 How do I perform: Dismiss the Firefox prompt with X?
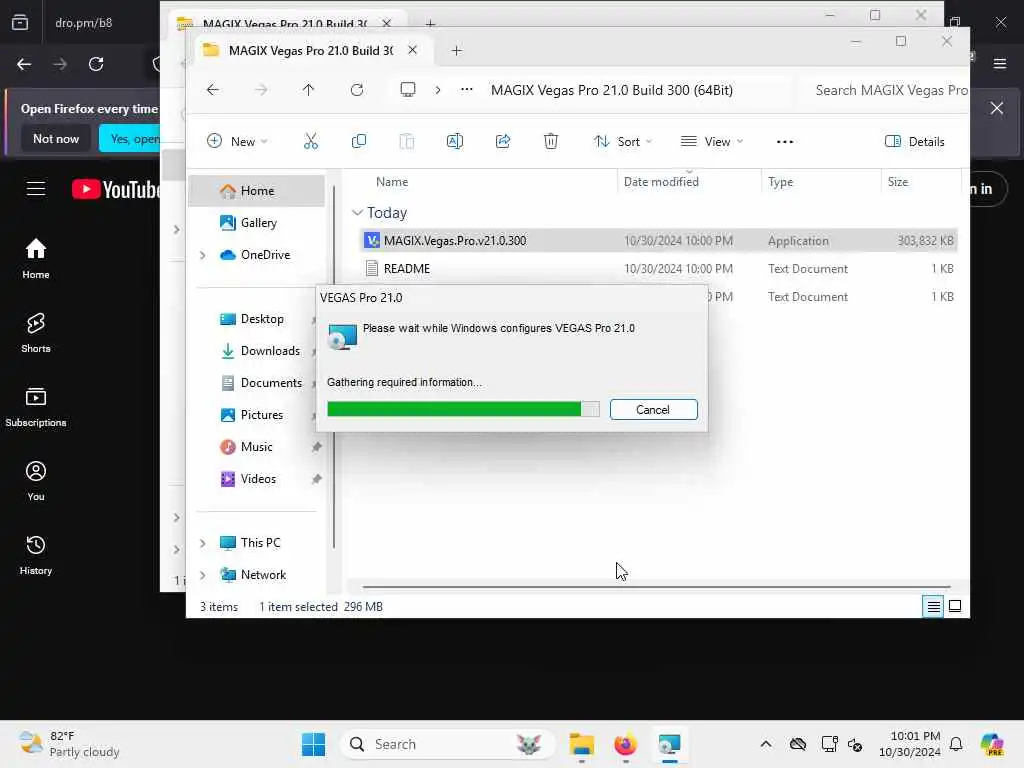click(x=997, y=108)
